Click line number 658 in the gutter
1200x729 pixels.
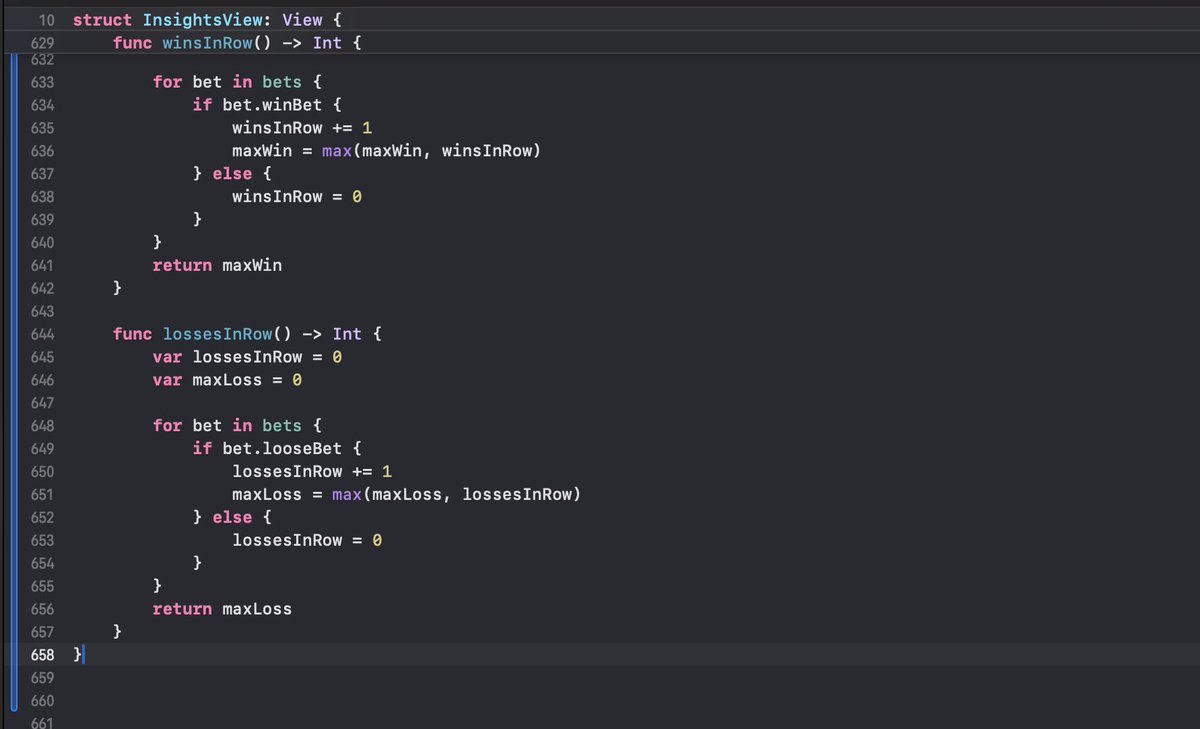[41, 655]
